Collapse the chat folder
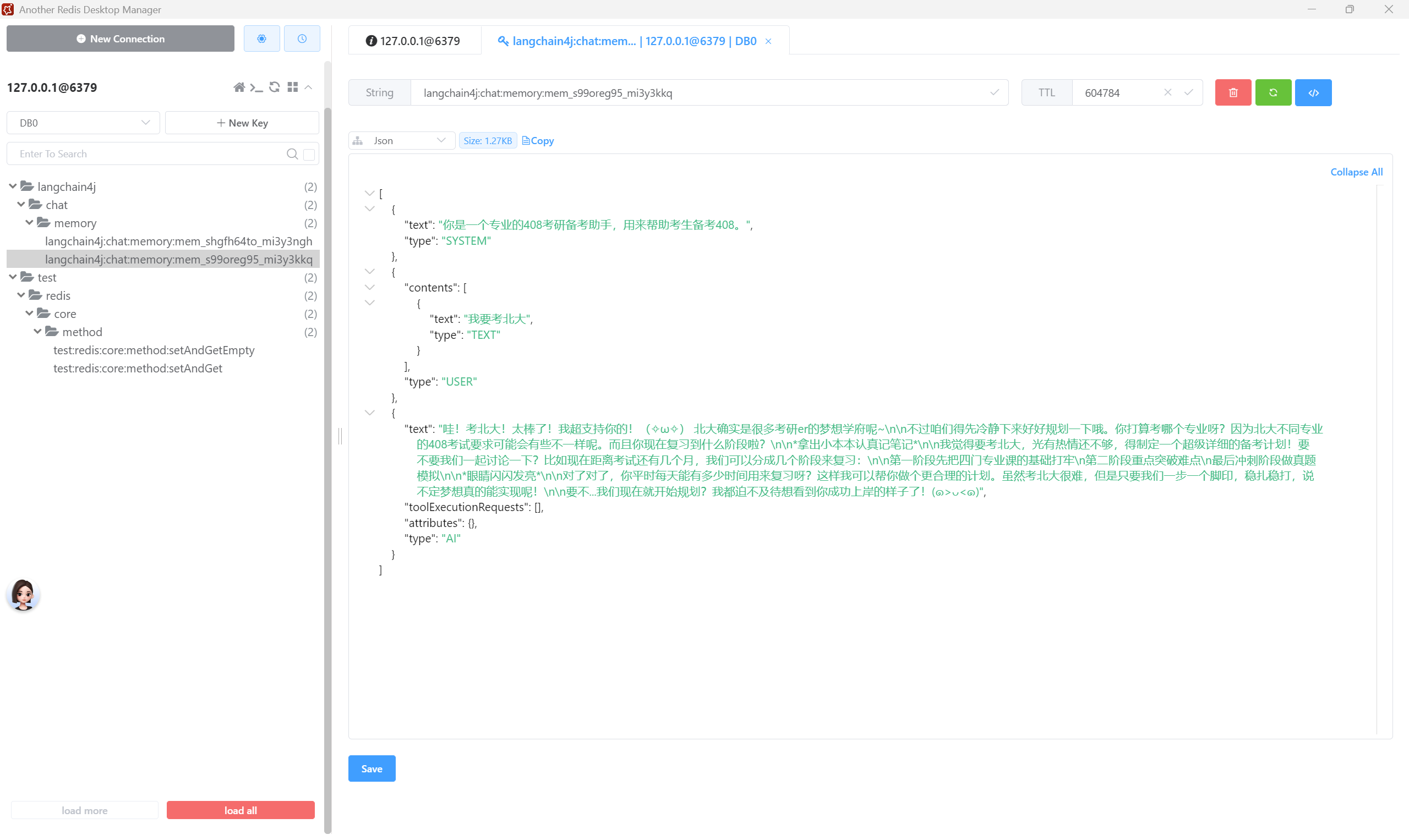Image resolution: width=1409 pixels, height=840 pixels. (21, 204)
